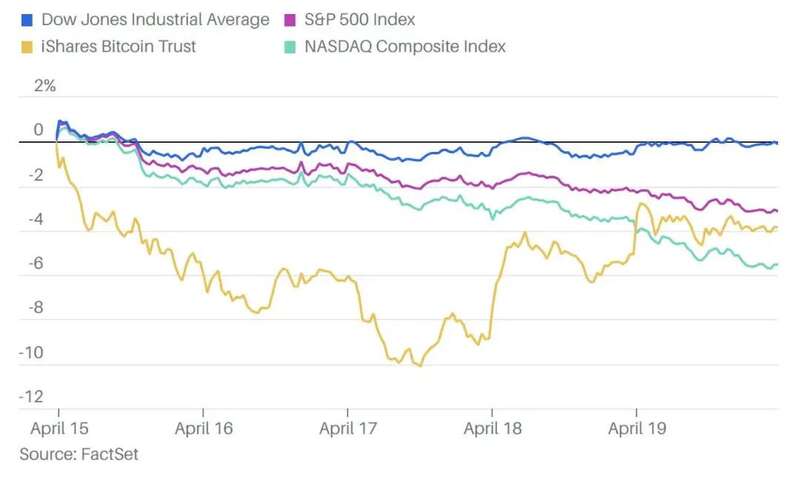Screen dimensions: 800x477
Task: Click the April 17 axis tick label
Action: coord(348,429)
